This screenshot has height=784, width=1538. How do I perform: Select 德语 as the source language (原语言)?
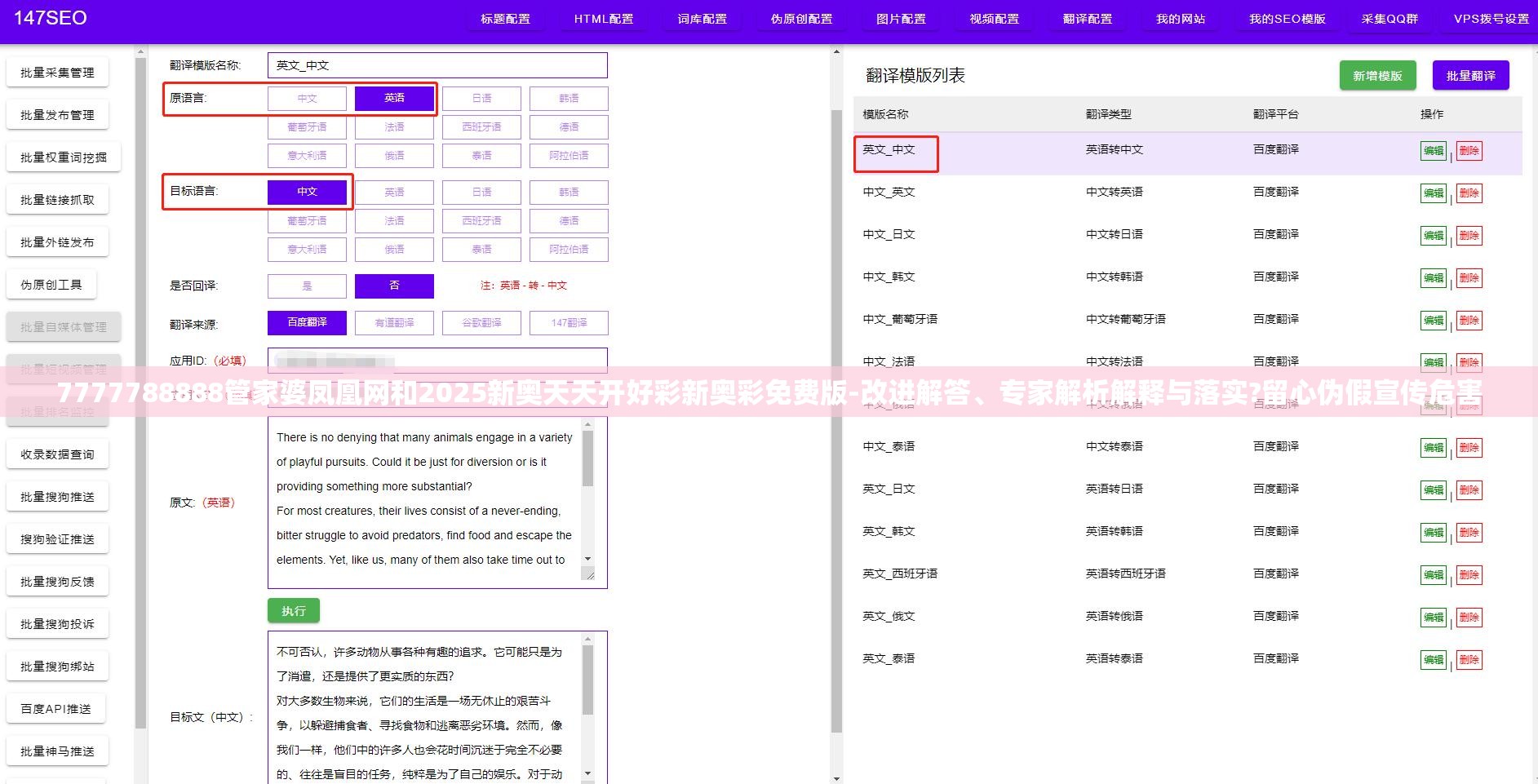[x=569, y=127]
